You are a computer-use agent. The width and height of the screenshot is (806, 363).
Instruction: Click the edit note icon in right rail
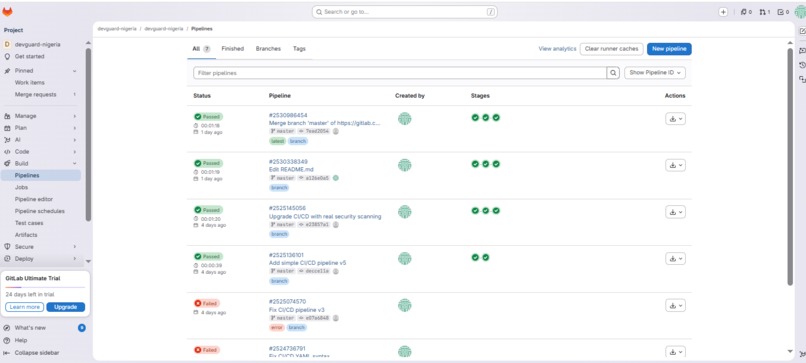click(802, 31)
